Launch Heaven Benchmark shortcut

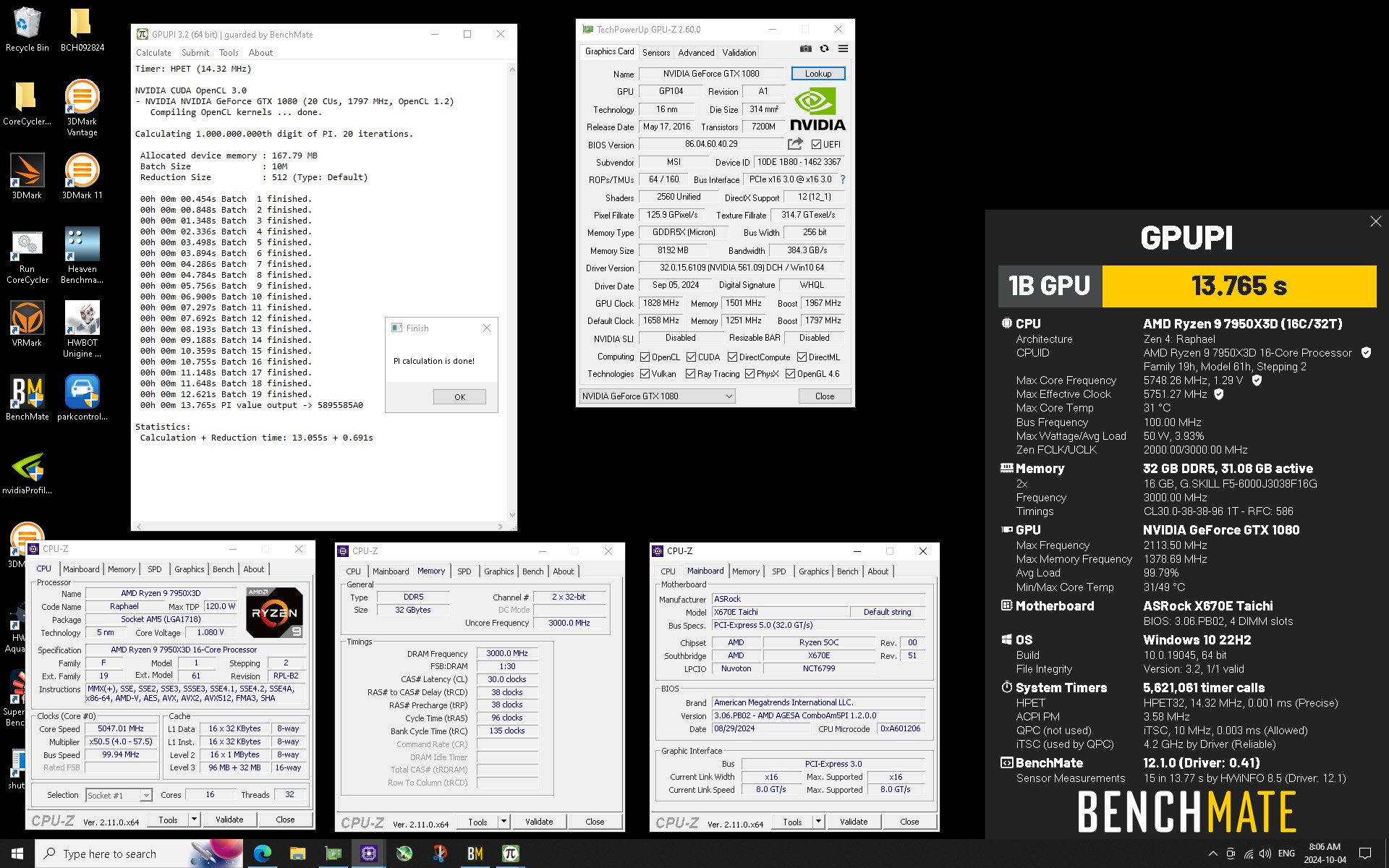82,256
